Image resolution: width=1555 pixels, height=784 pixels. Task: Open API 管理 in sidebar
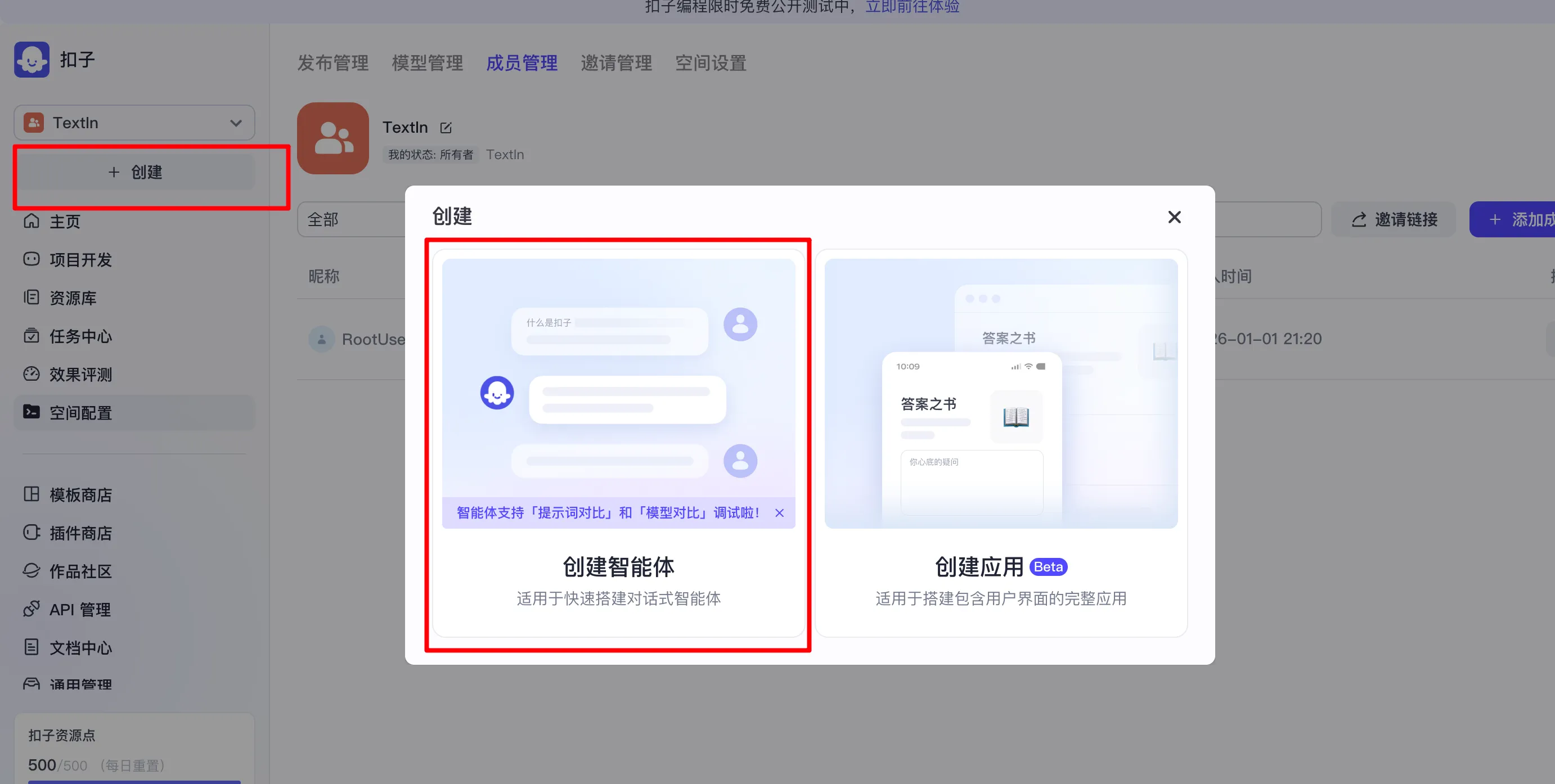point(134,610)
